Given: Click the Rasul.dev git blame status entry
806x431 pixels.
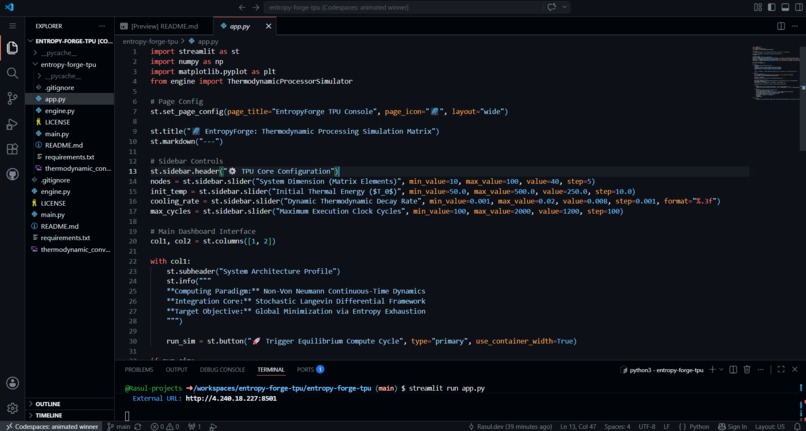Looking at the screenshot, I should (510, 427).
